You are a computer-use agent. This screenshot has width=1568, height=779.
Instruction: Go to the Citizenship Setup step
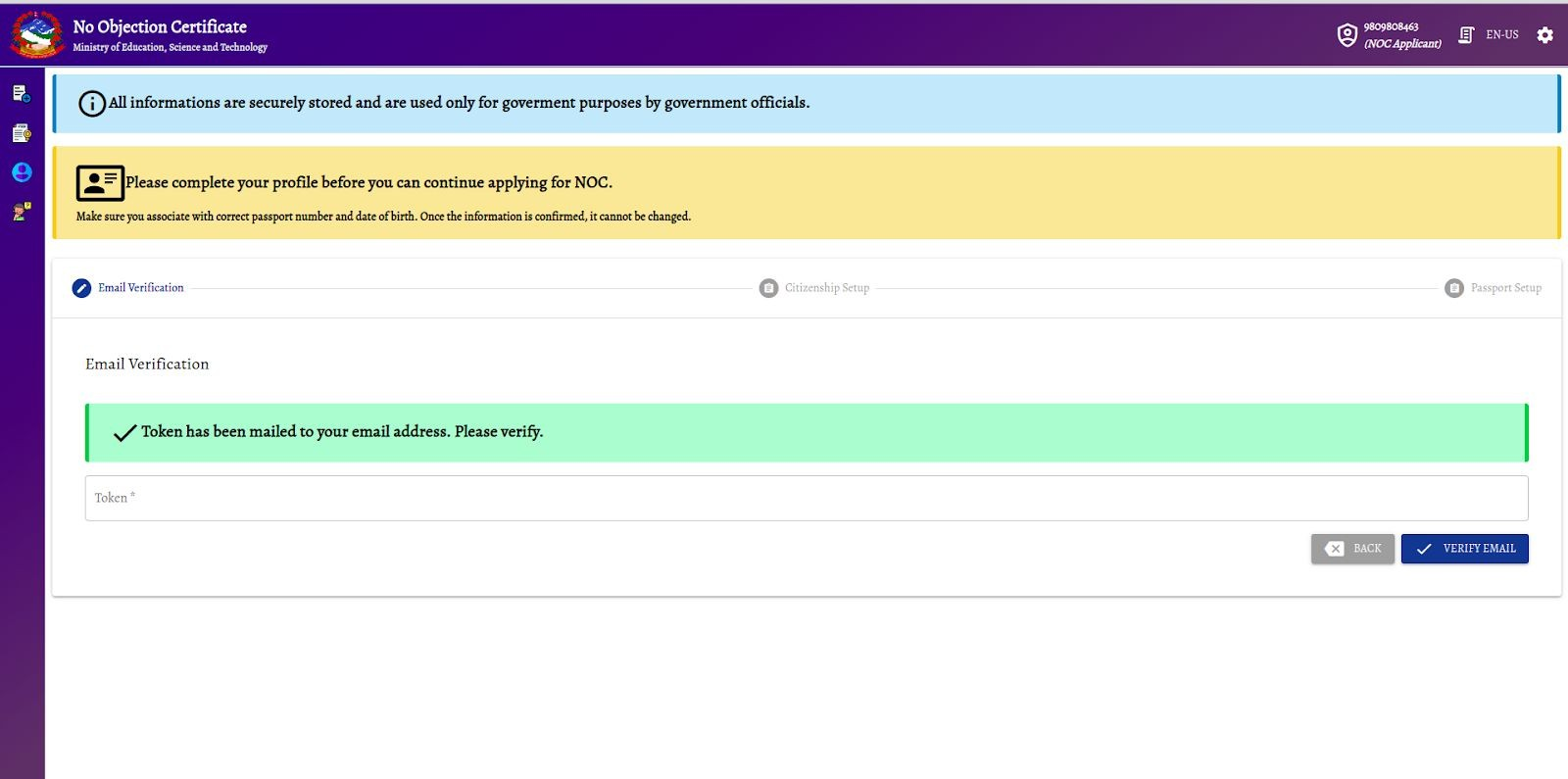[x=826, y=288]
